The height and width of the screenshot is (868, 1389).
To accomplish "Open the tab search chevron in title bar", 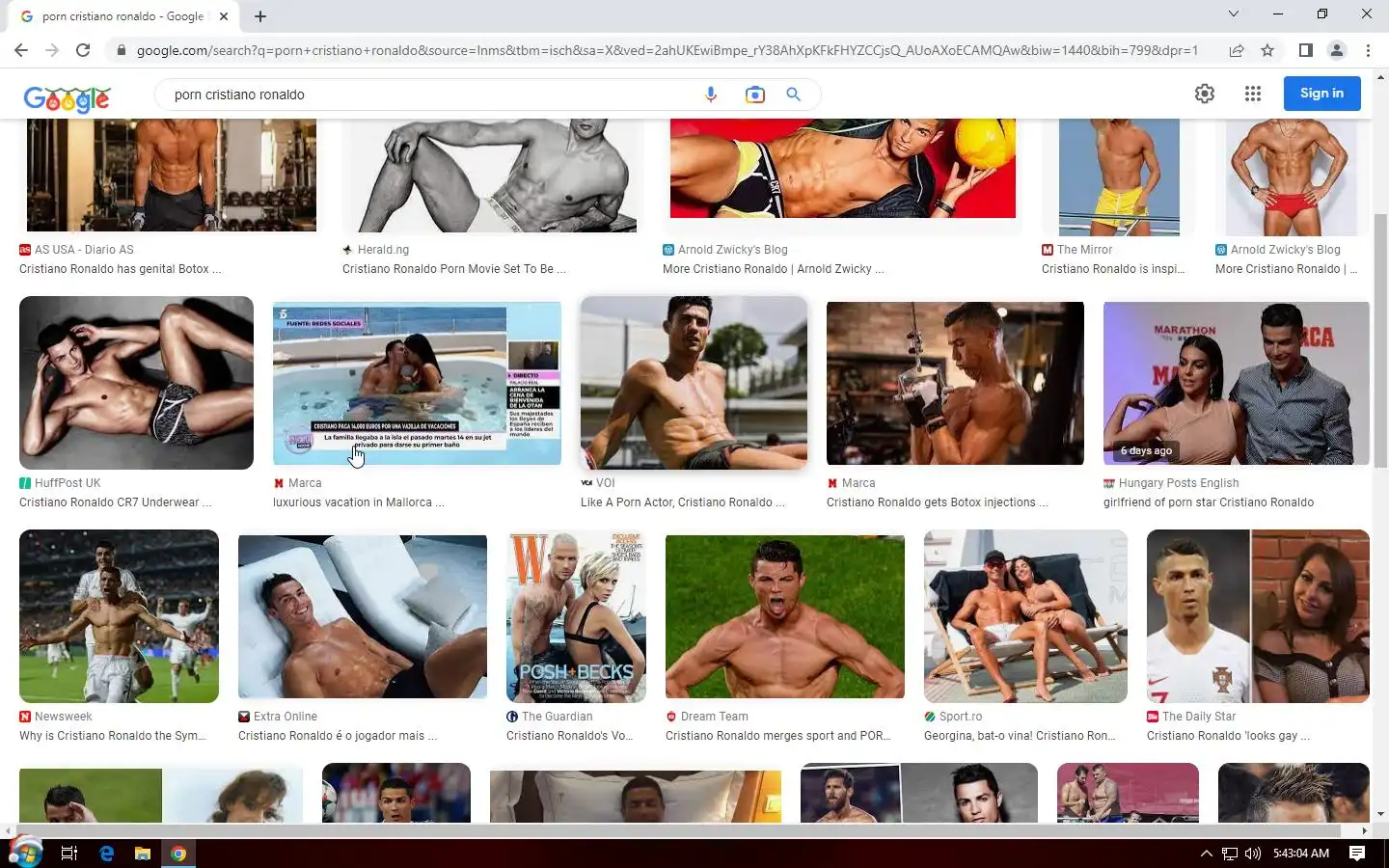I will [1233, 14].
